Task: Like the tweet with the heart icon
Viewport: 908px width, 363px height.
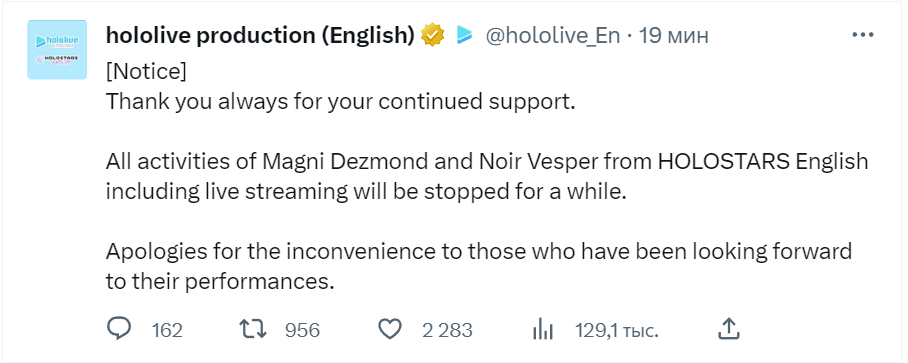Action: click(390, 329)
